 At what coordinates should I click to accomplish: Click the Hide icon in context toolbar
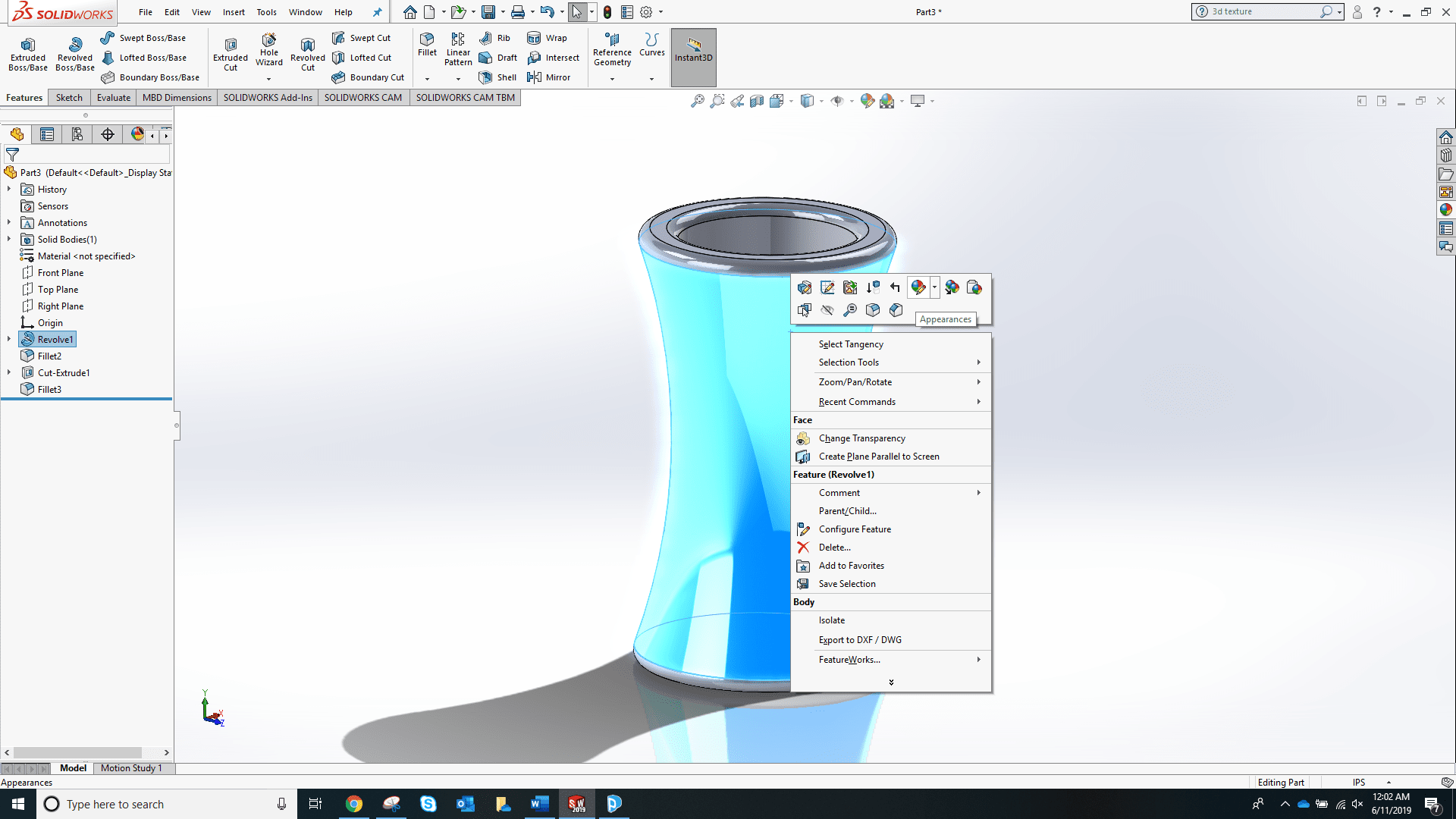827,310
